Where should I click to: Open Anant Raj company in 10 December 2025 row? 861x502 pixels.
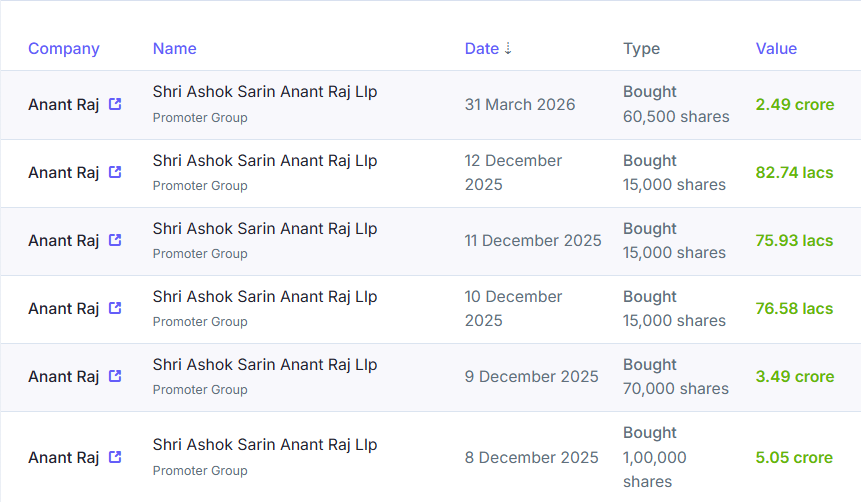pos(64,309)
